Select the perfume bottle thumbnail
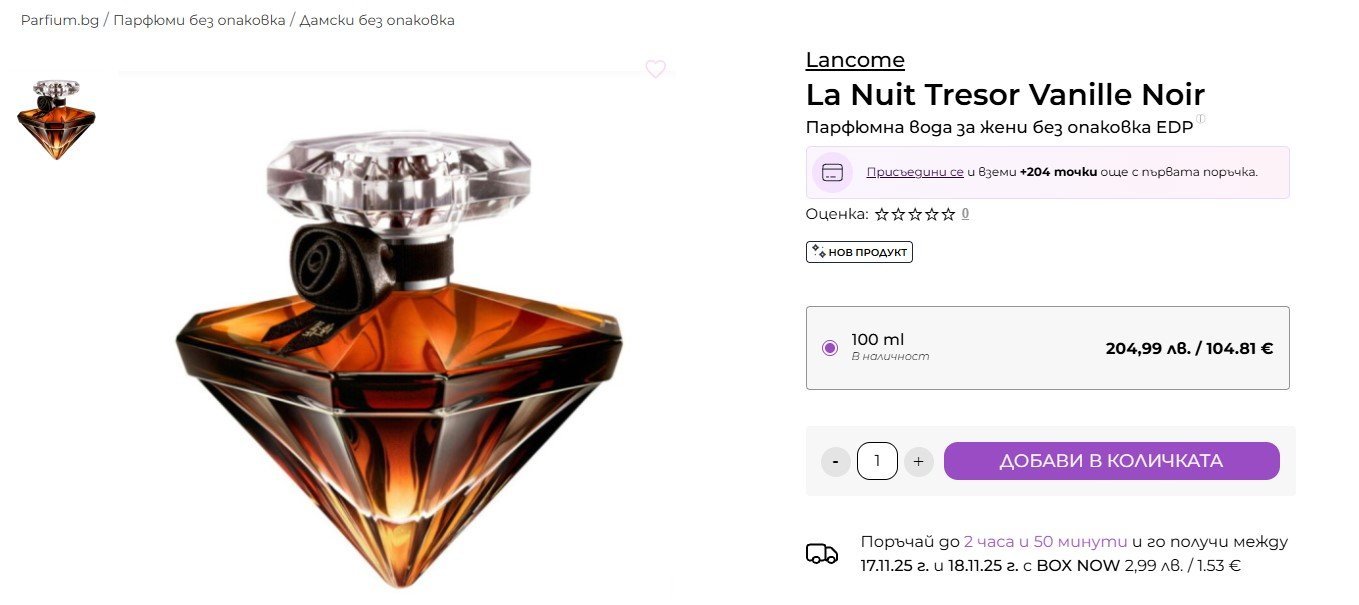 pos(56,120)
